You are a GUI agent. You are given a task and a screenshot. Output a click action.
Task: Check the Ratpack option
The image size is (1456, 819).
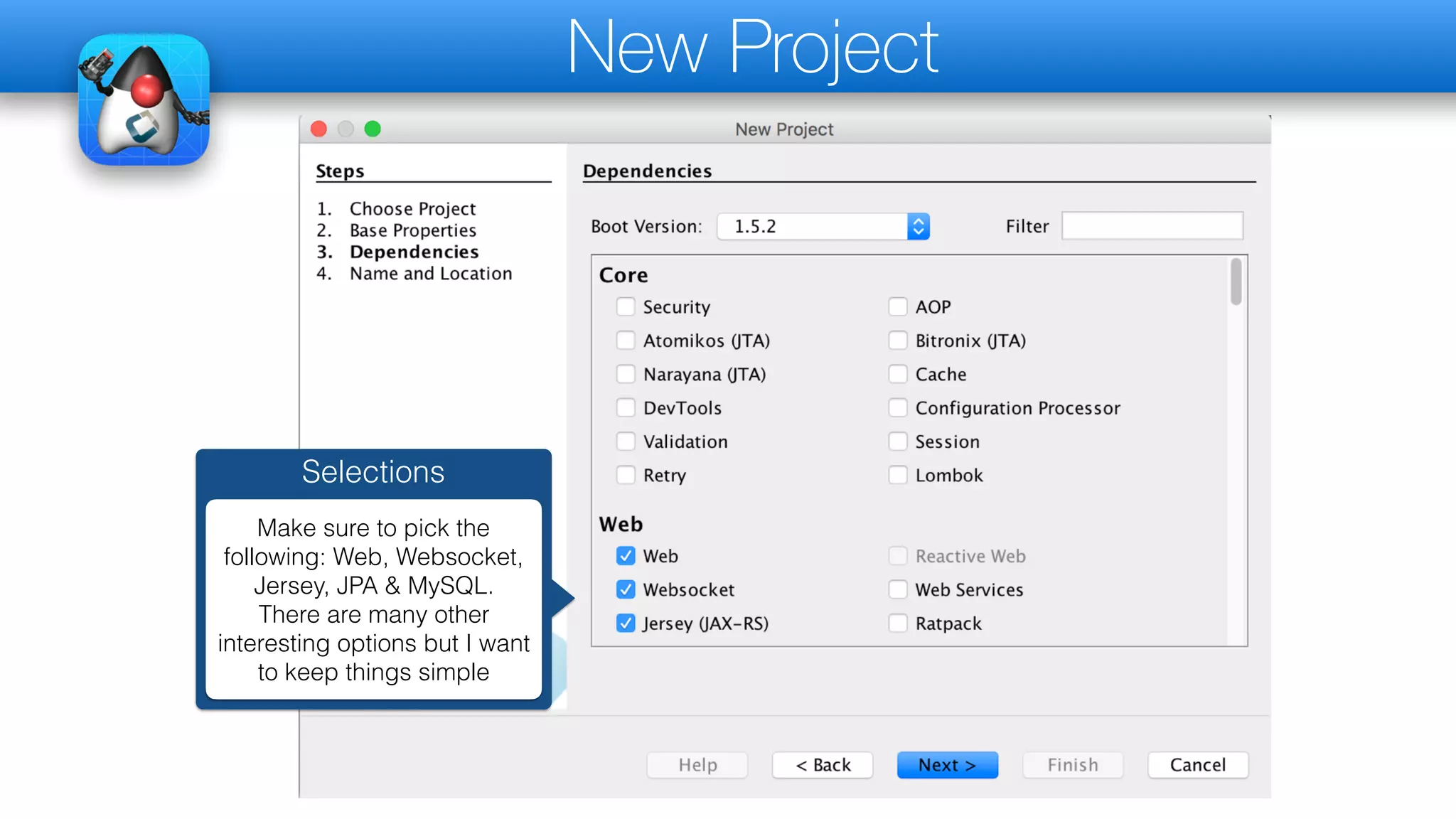tap(898, 623)
